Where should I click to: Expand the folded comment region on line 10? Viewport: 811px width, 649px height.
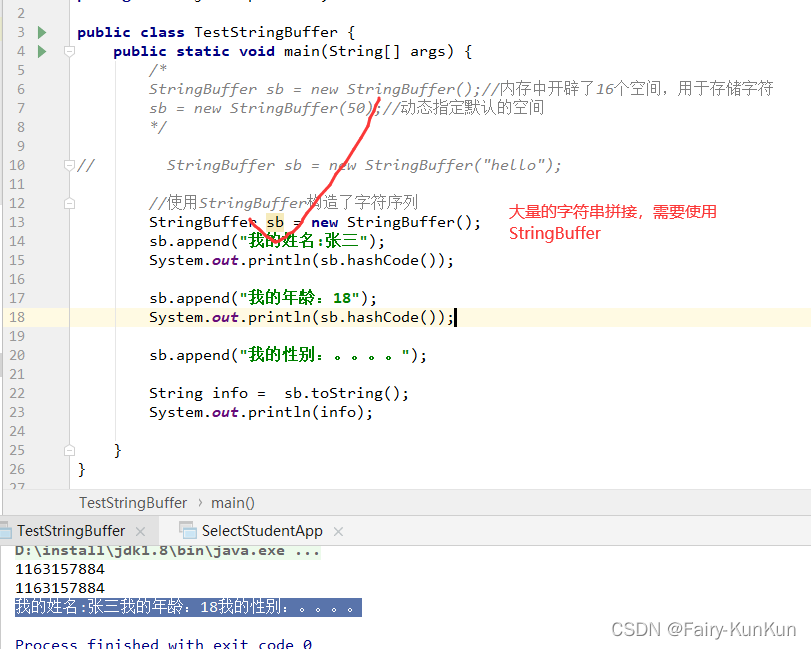coord(68,165)
